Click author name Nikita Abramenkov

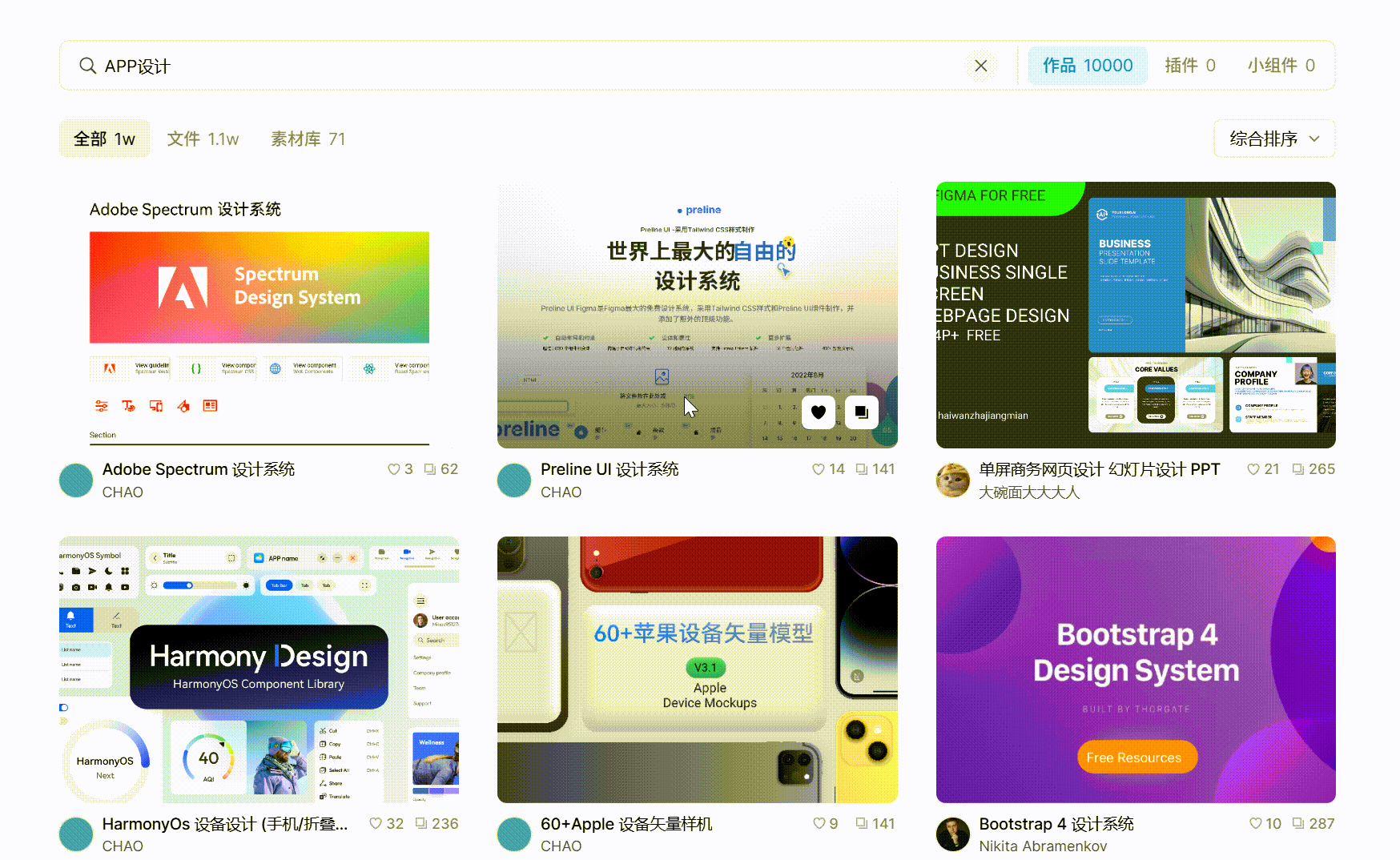[x=1043, y=846]
